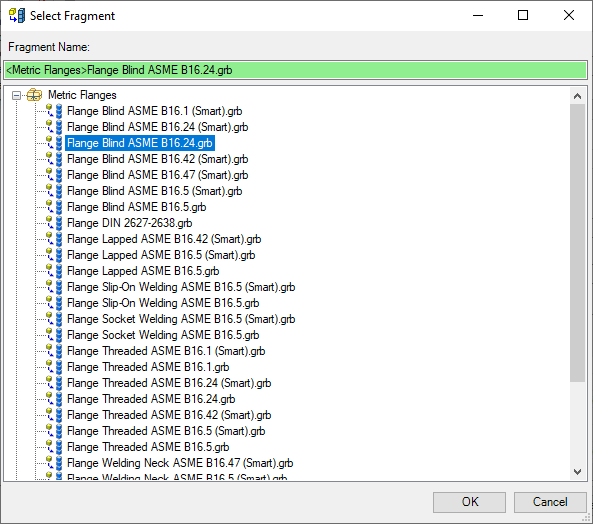Screen dimensions: 593x524
Task: Click fragment icon of Flange Blind ASME B16.5 (Smart).grb
Action: coord(54,191)
